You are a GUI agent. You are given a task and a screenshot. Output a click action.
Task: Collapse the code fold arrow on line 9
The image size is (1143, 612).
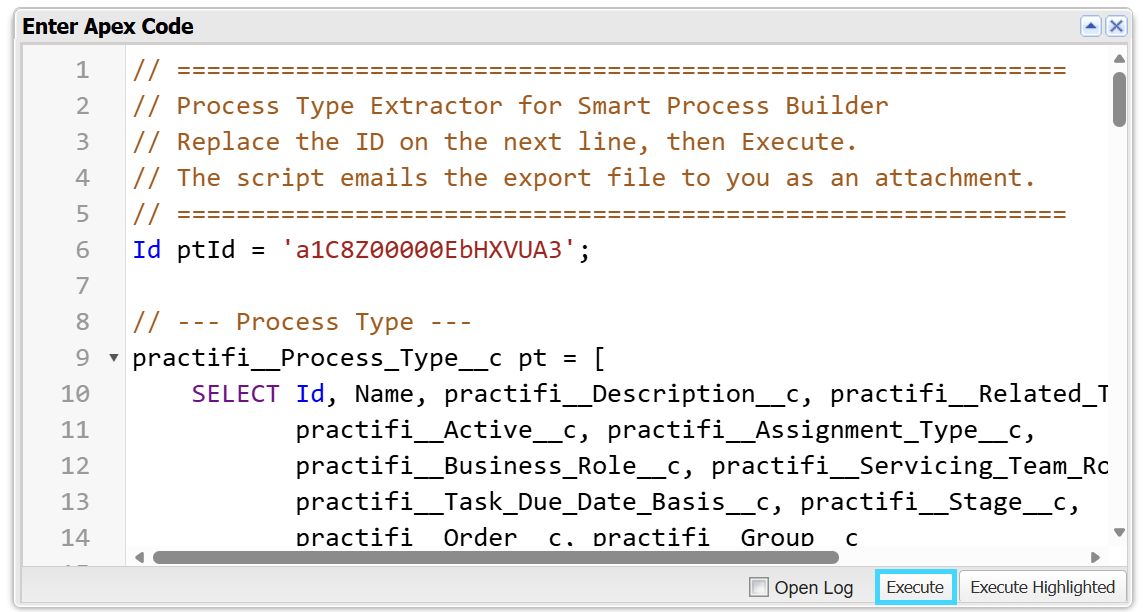[114, 358]
